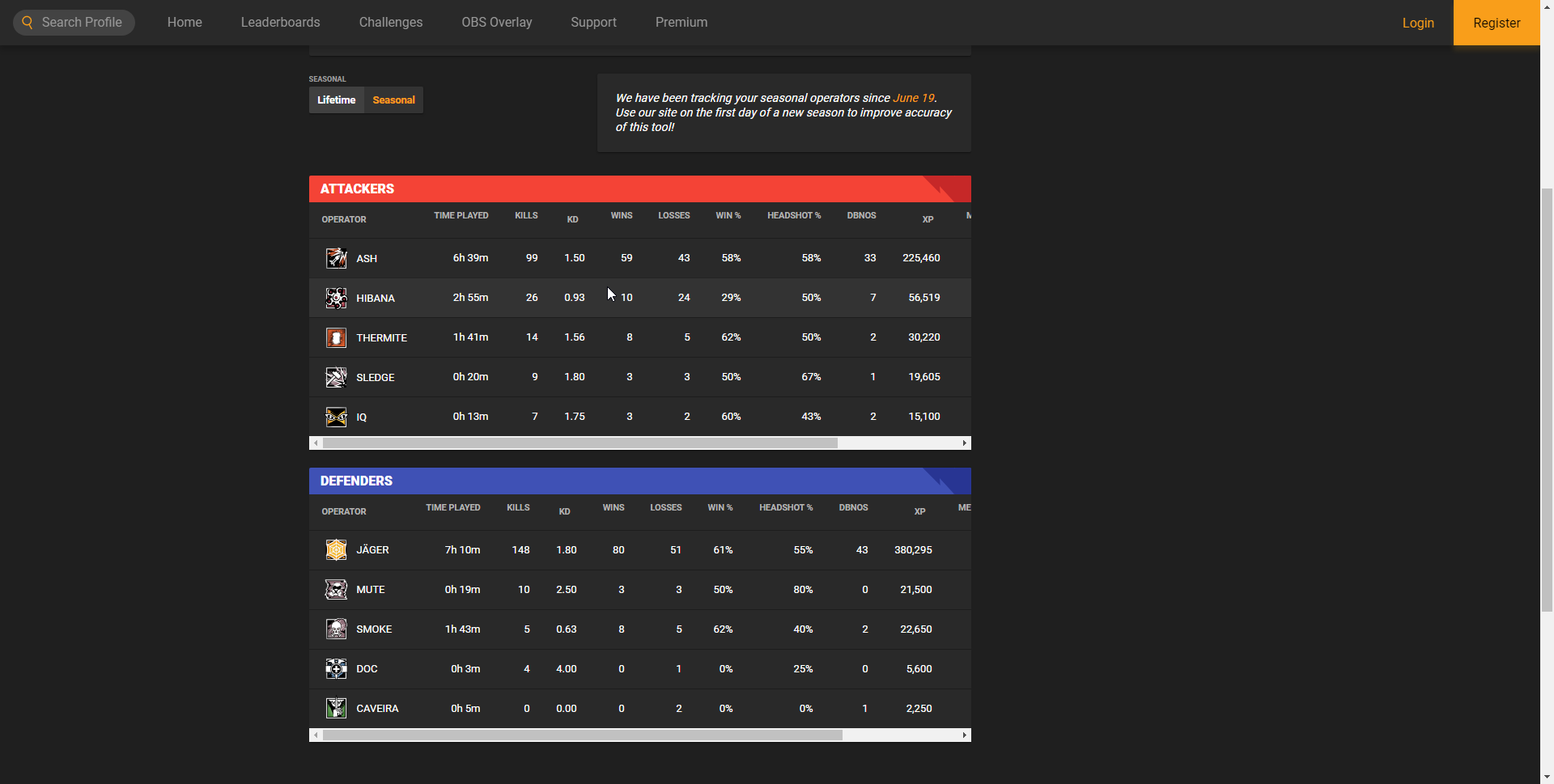
Task: Click the Thermite operator icon
Action: coord(336,337)
